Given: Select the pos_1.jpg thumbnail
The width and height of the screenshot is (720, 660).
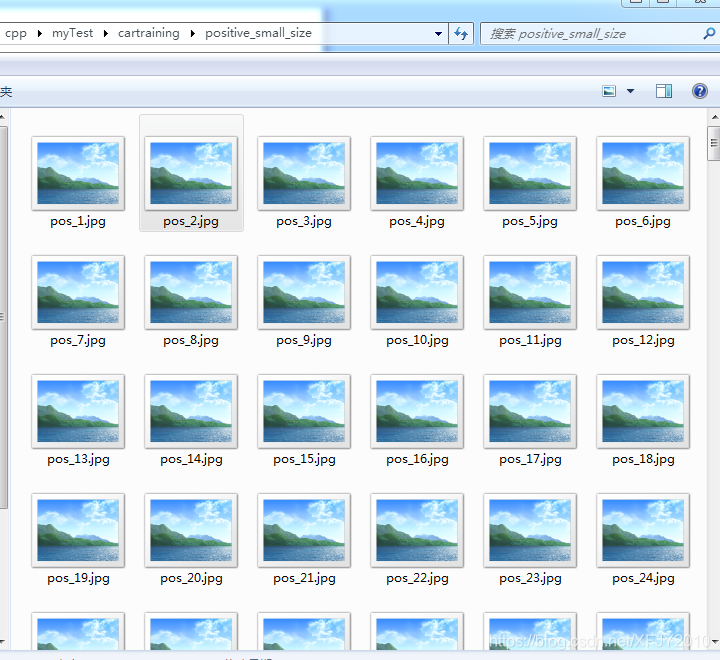Looking at the screenshot, I should coord(78,173).
